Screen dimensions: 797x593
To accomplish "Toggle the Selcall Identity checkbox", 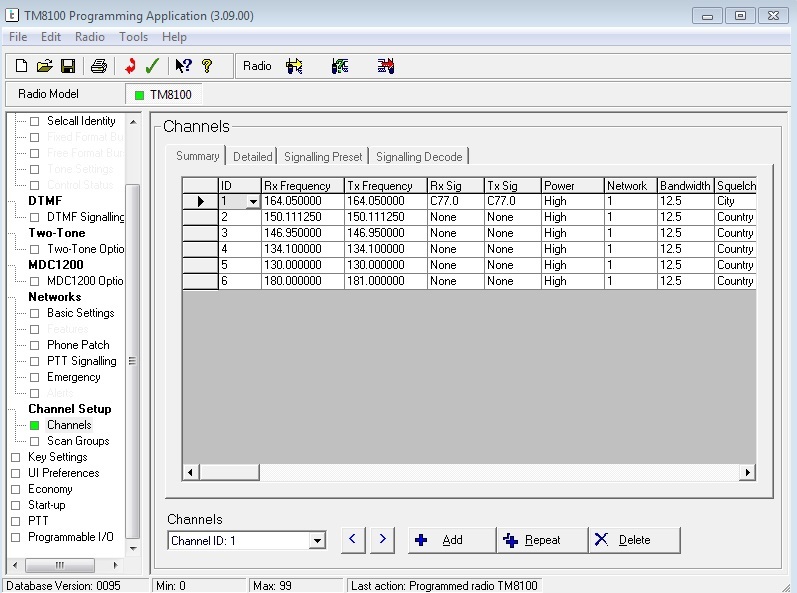I will pos(34,121).
